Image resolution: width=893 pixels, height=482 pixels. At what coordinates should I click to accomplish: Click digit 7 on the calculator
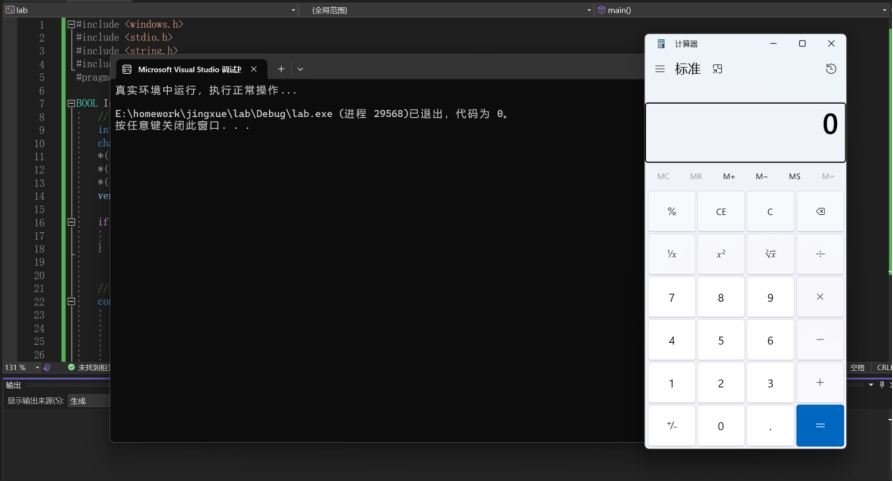671,297
